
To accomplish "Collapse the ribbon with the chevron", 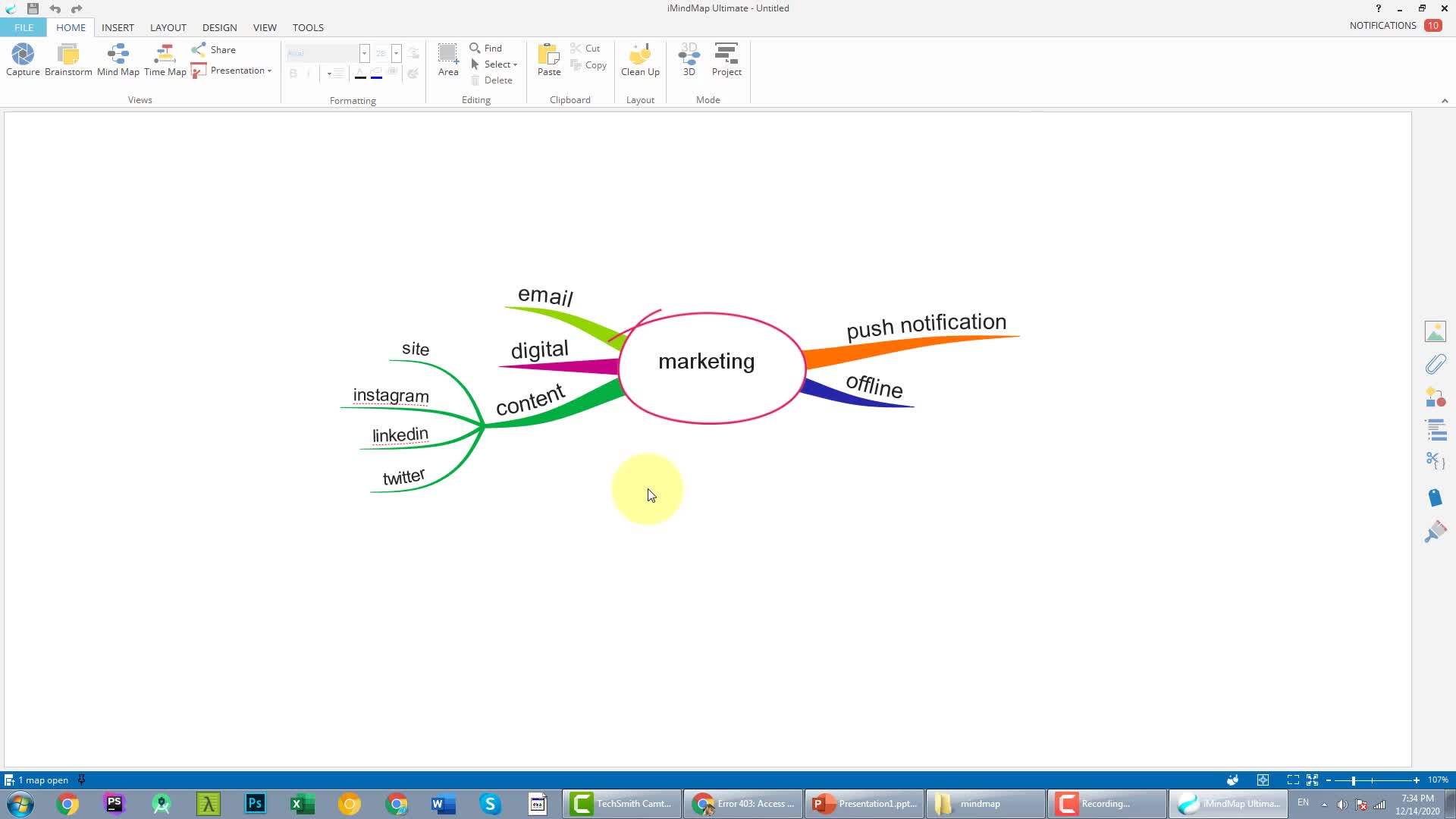I will pos(1444,101).
